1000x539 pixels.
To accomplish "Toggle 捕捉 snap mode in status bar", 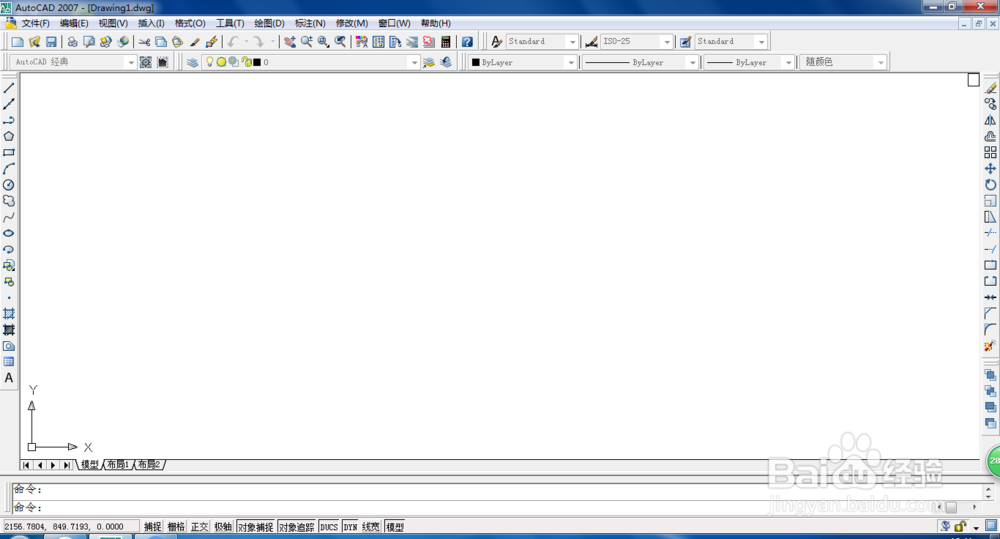I will (x=152, y=527).
